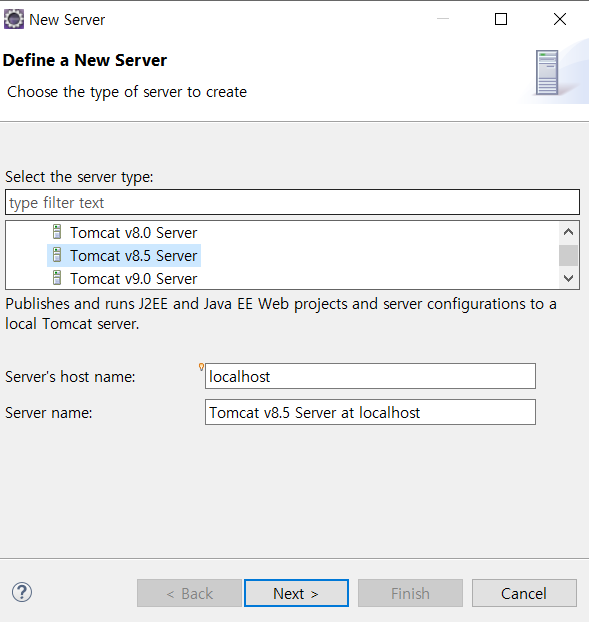The height and width of the screenshot is (622, 589).
Task: Click the scrollbar up arrow in server list
Action: 568,232
